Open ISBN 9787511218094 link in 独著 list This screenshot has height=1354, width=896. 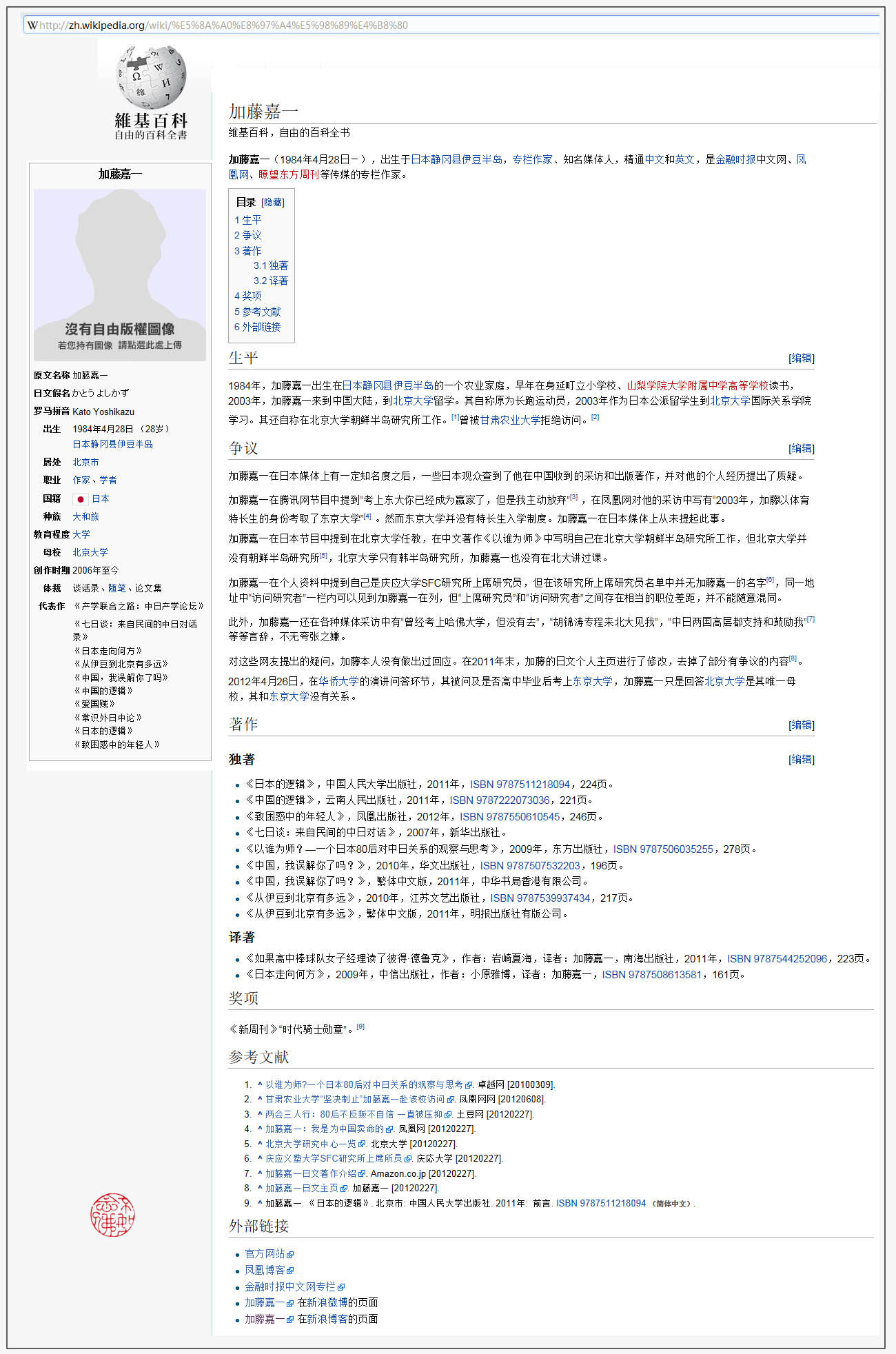[x=520, y=784]
